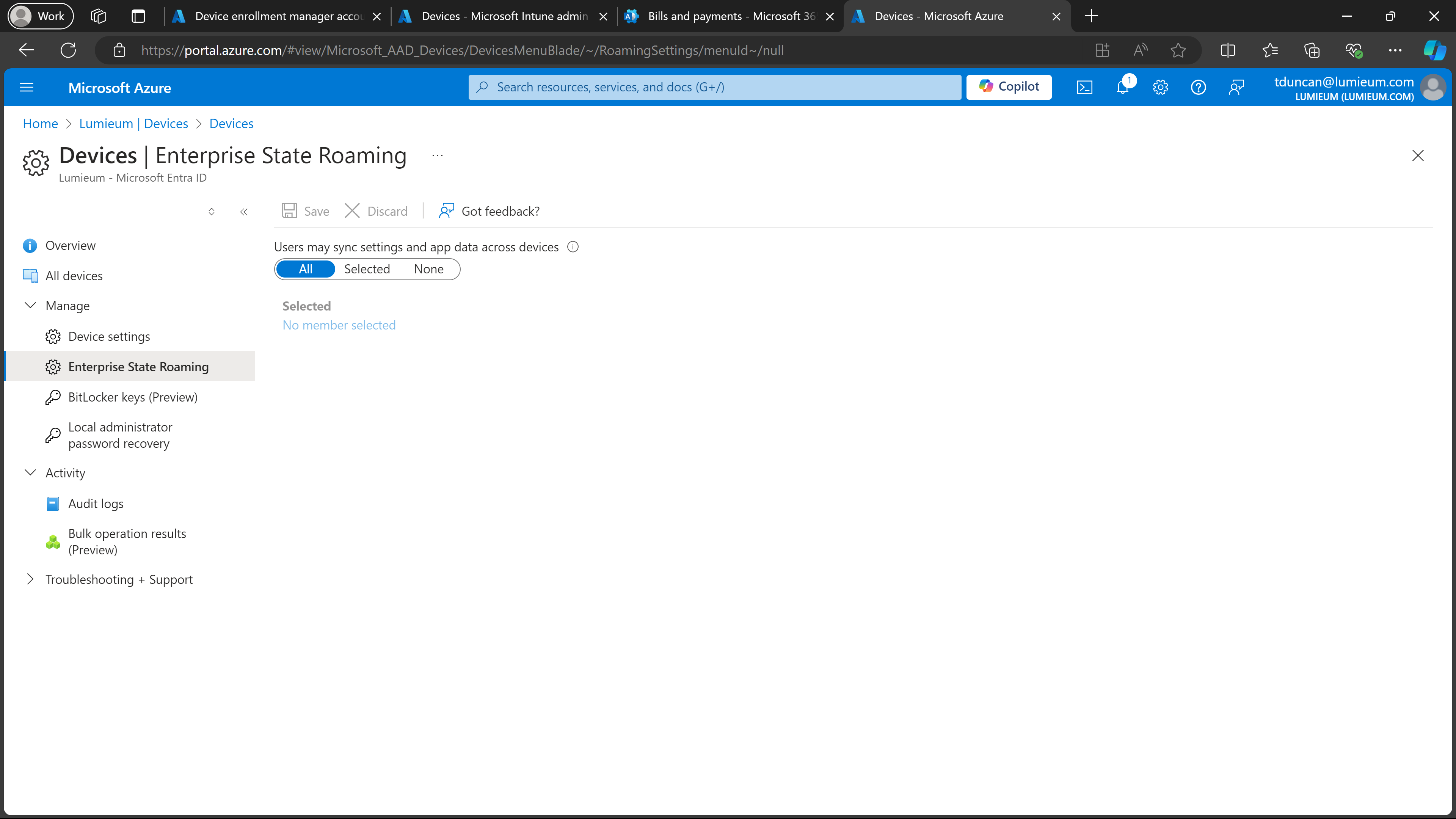Open a new browser tab
This screenshot has width=1456, height=819.
[x=1092, y=16]
